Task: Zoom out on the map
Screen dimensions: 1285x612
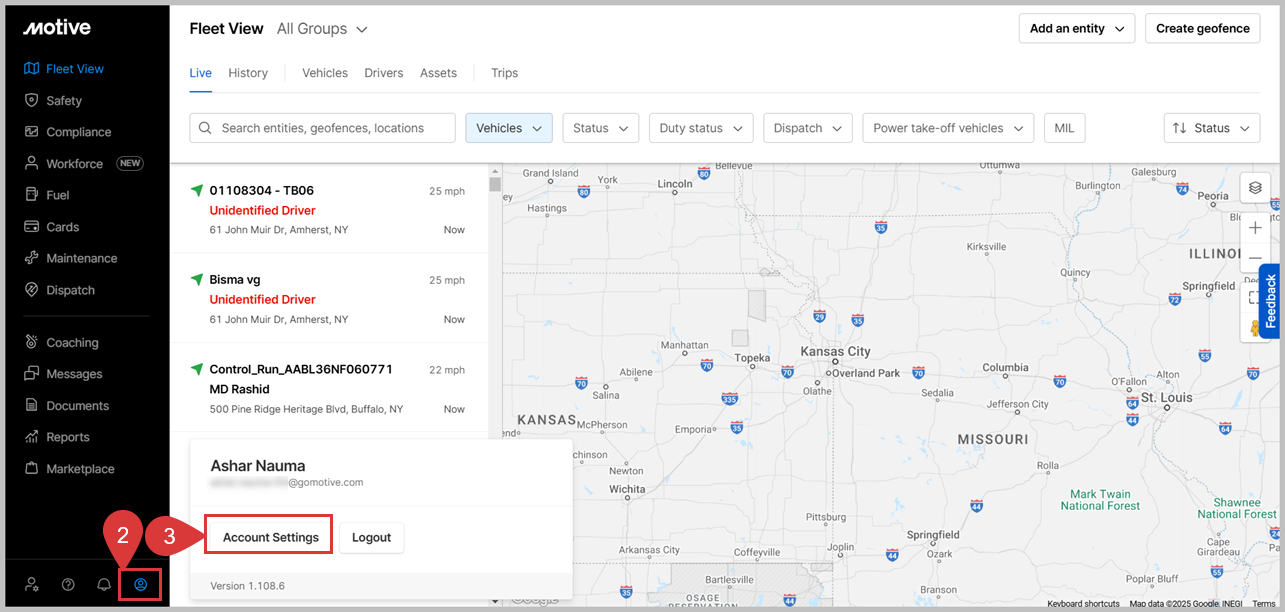Action: (1255, 258)
